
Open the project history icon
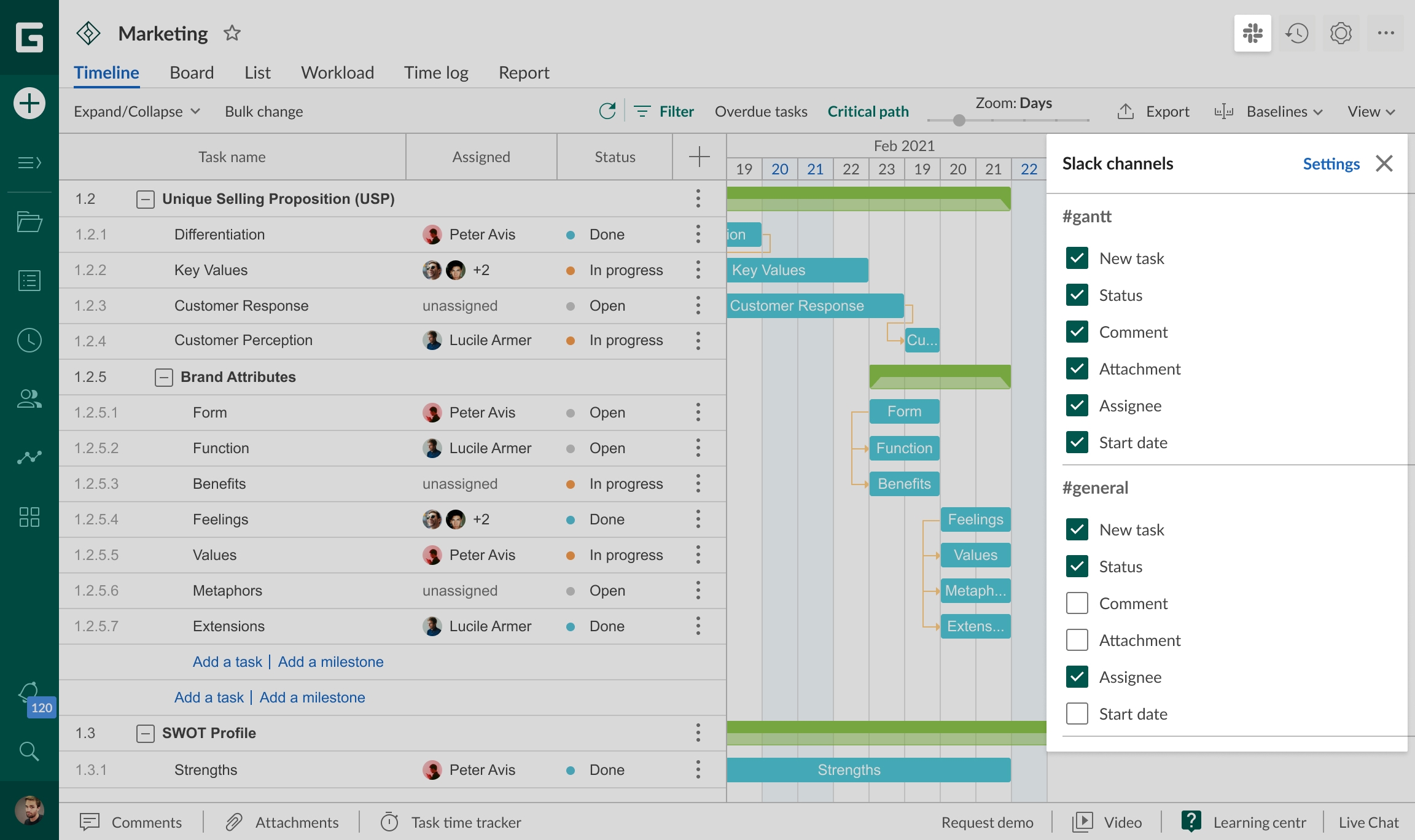[1296, 33]
